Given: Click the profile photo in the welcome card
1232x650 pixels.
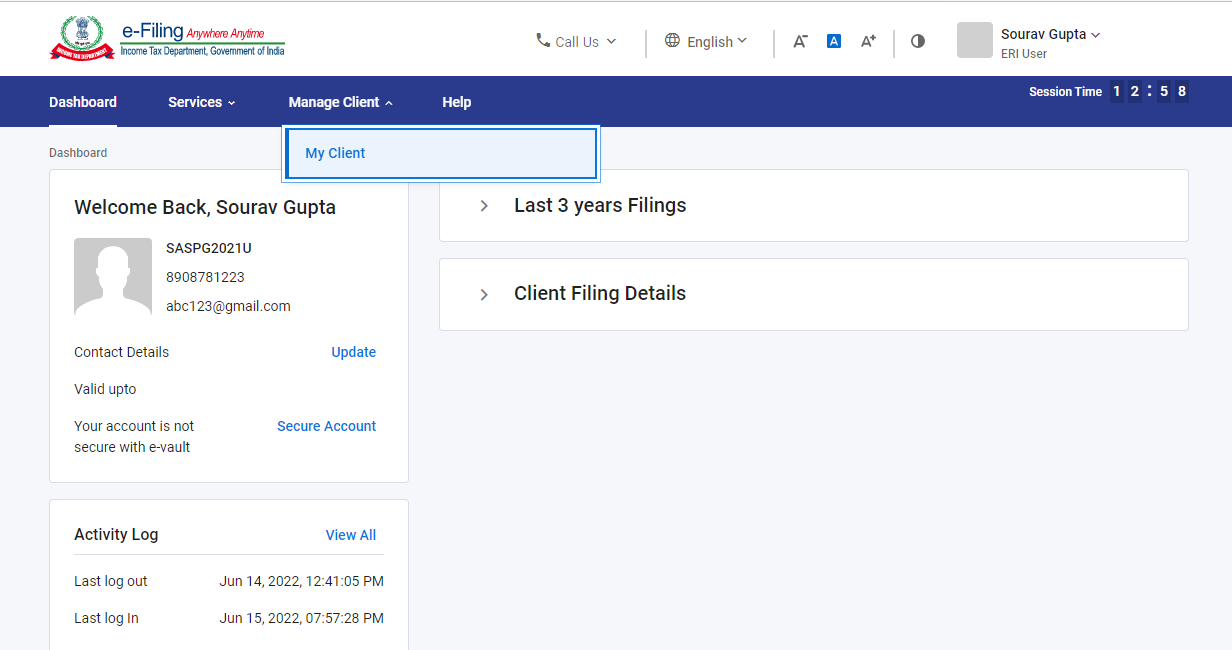Looking at the screenshot, I should click(112, 277).
